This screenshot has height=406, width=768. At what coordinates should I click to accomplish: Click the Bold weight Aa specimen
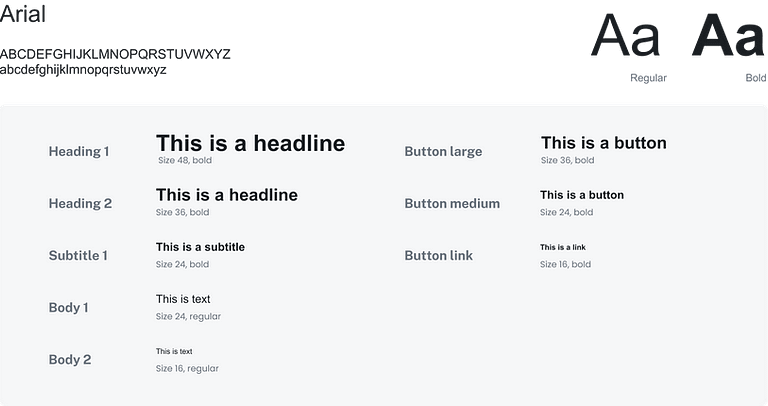click(731, 38)
